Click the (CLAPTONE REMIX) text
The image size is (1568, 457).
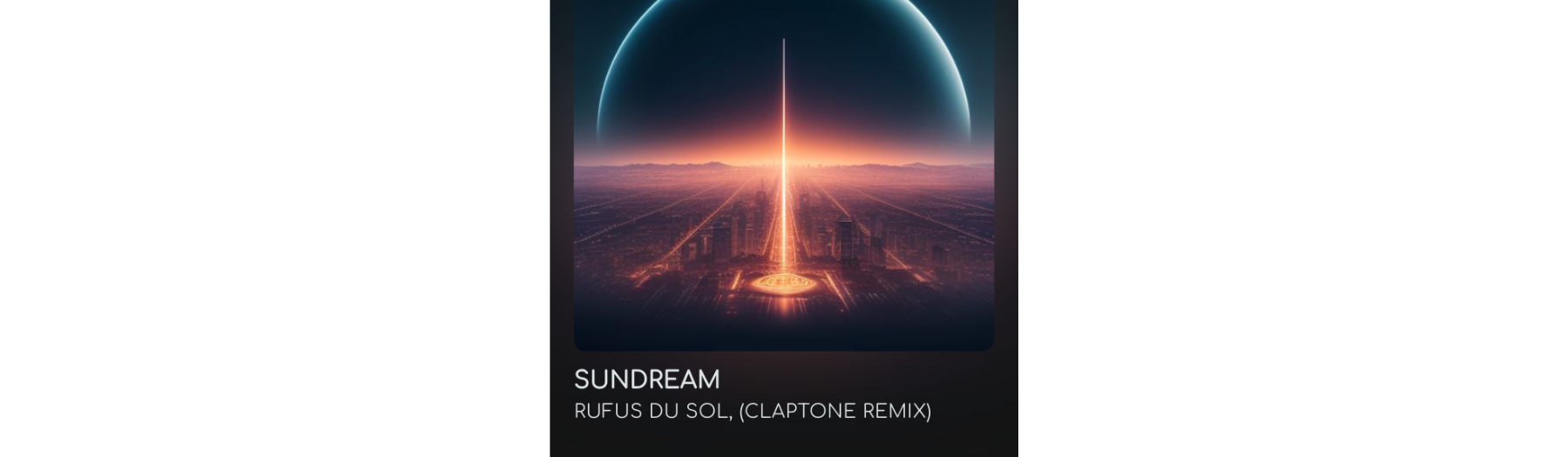(835, 411)
